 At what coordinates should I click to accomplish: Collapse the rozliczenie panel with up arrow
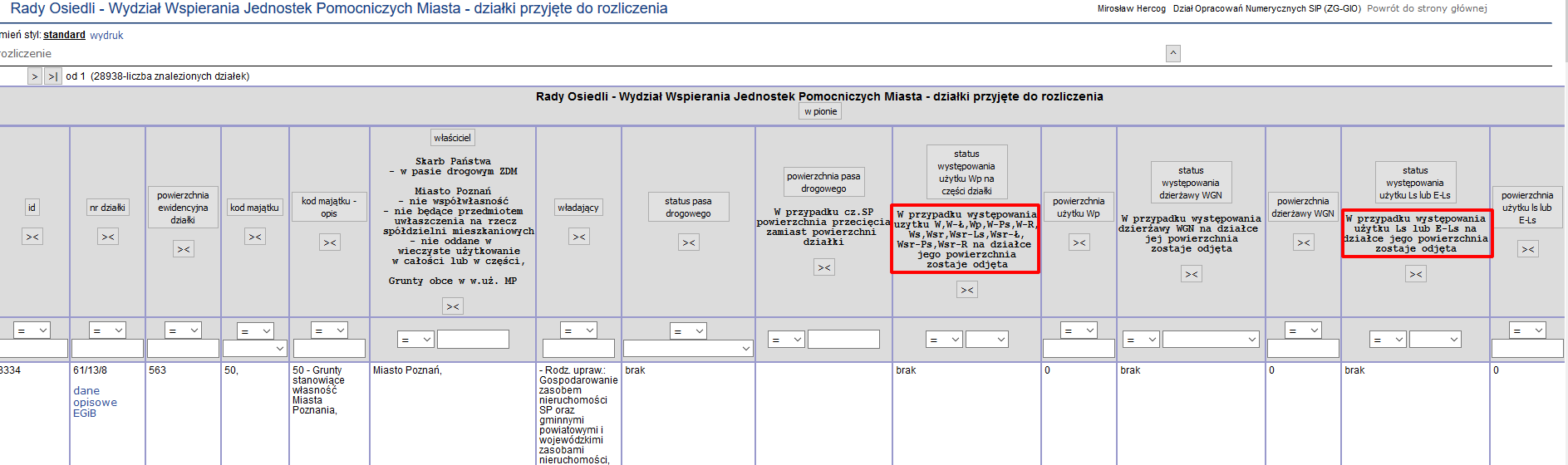1173,54
